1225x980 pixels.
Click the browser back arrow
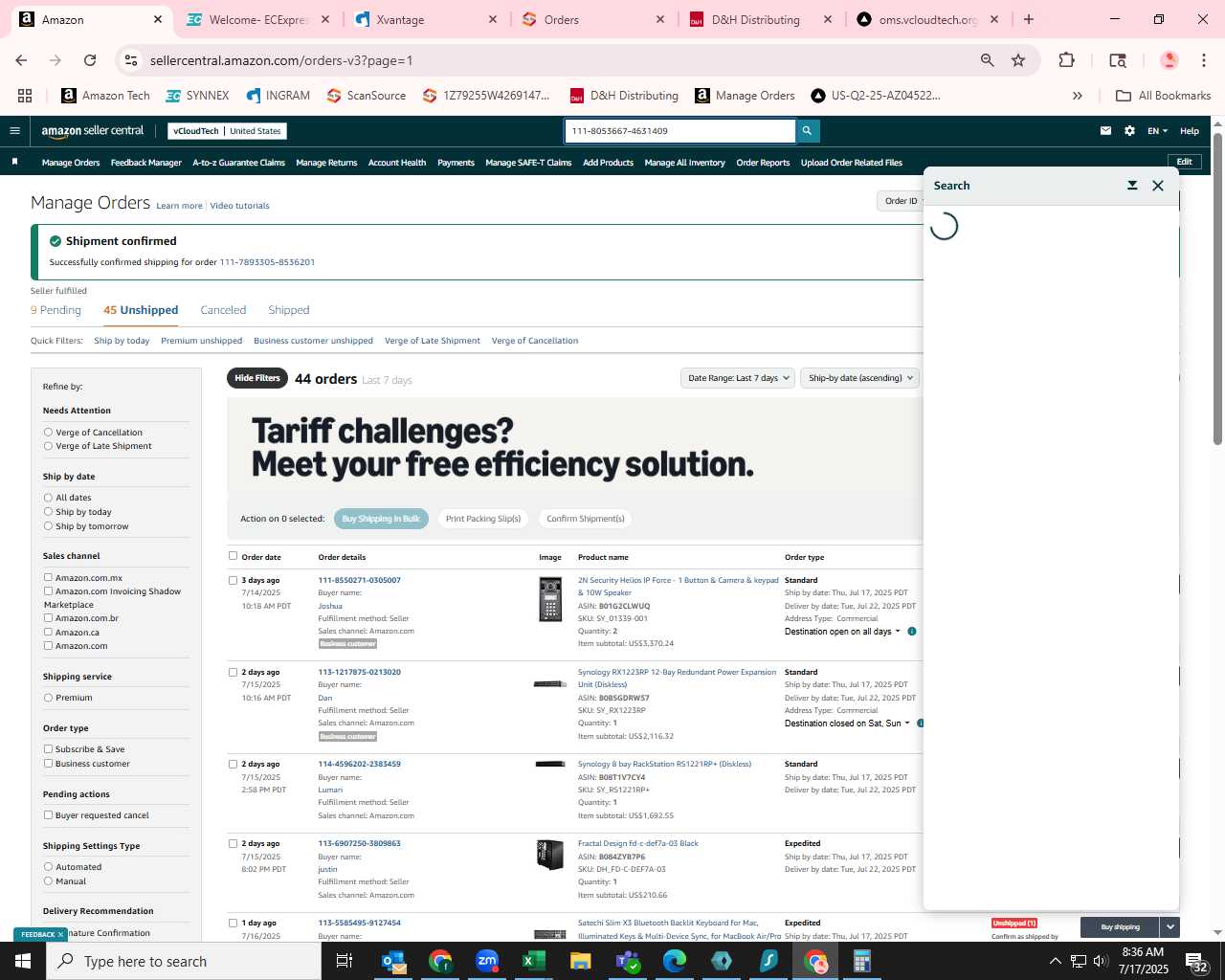click(21, 60)
